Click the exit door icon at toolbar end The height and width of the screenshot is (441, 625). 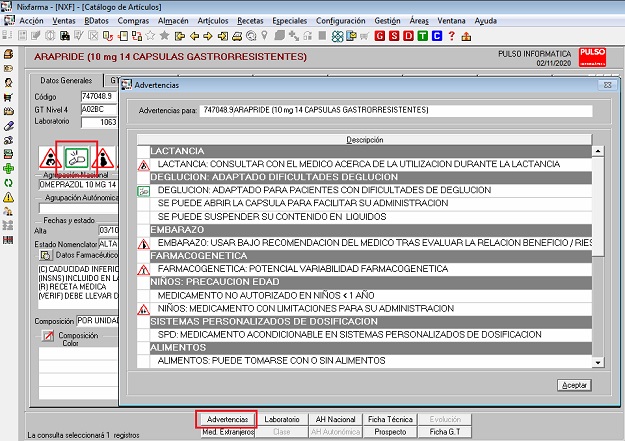click(x=466, y=37)
